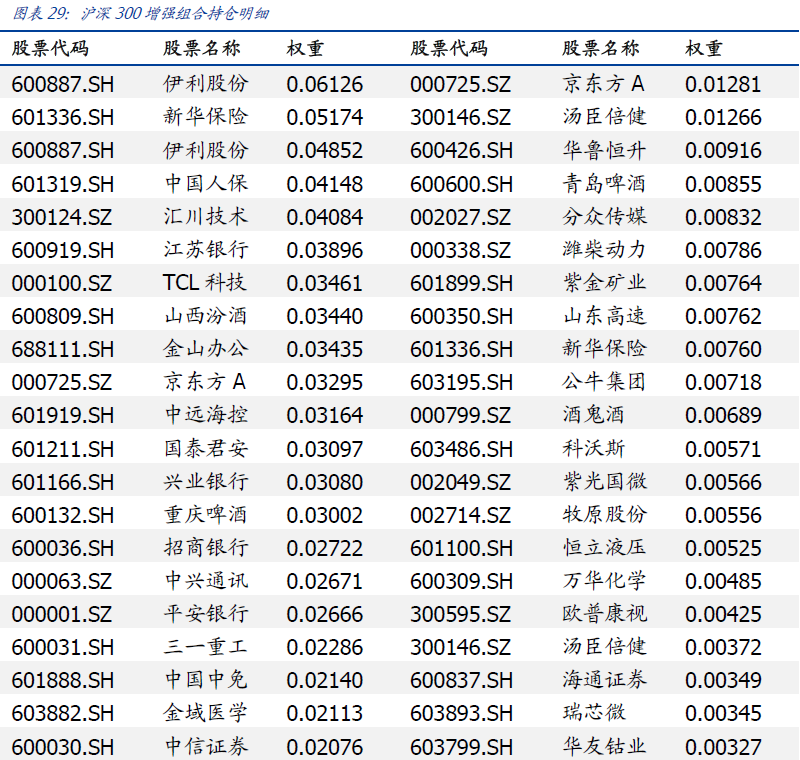This screenshot has height=760, width=800.
Task: Select weight cell 0.05174
Action: tap(324, 117)
